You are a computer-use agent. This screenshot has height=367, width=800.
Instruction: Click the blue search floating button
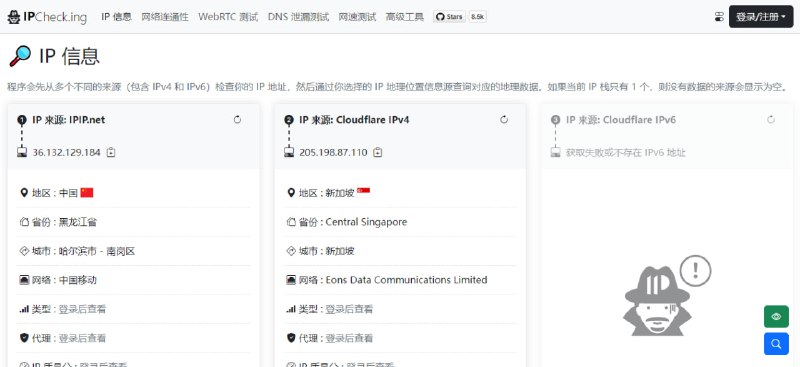[x=776, y=344]
